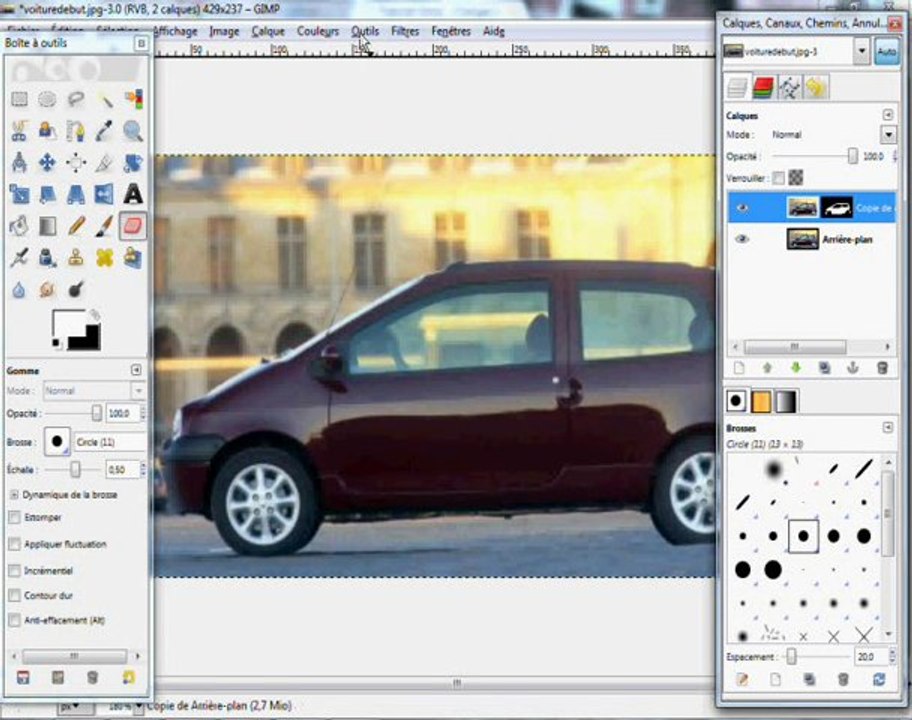Image resolution: width=912 pixels, height=720 pixels.
Task: Expand Dynamique de la brosse options
Action: (x=13, y=494)
